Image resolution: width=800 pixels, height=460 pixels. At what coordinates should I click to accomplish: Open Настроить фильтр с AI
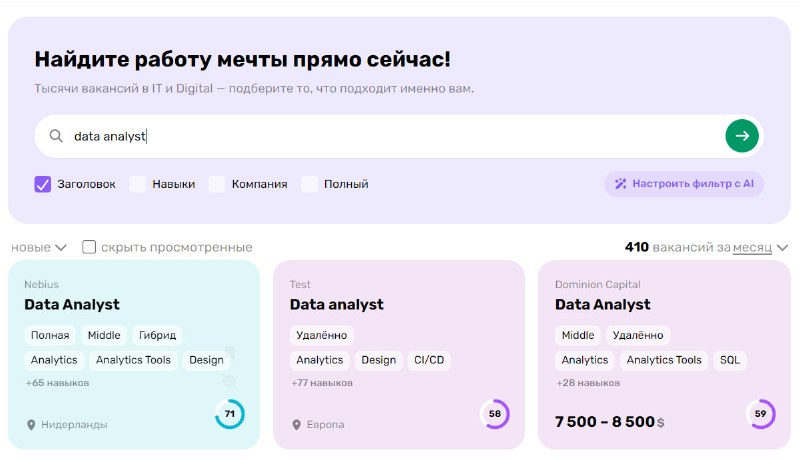[x=684, y=184]
